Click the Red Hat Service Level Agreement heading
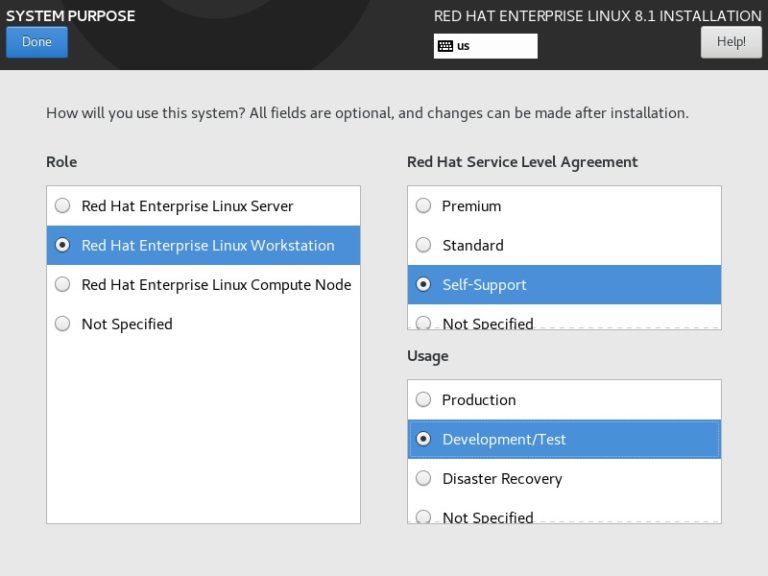768x576 pixels. (x=522, y=162)
